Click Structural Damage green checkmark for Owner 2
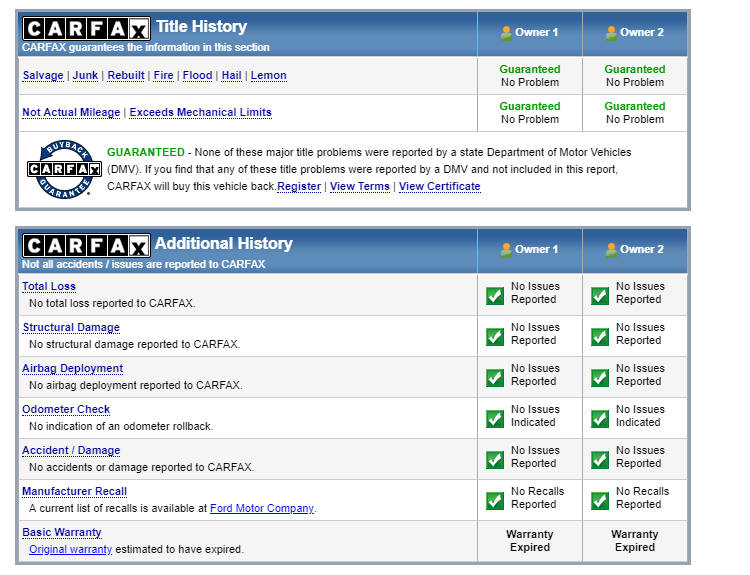The height and width of the screenshot is (575, 750). click(x=600, y=337)
